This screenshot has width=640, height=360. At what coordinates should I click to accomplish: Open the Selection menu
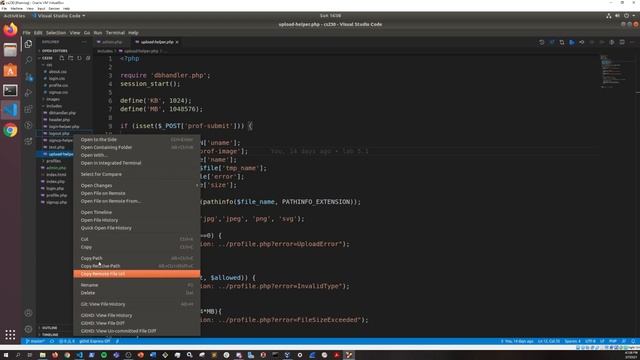[x=56, y=33]
